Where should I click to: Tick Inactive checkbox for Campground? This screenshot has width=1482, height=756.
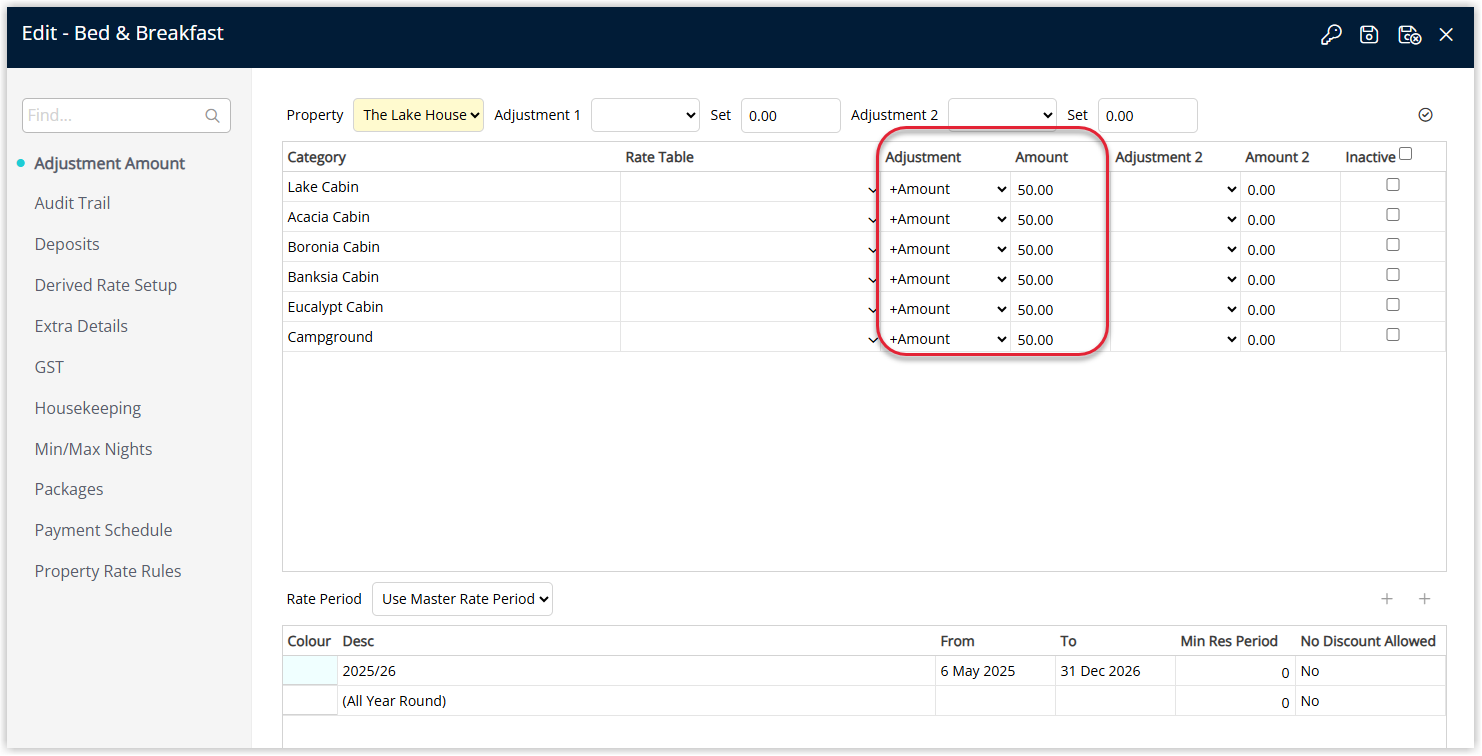[1393, 335]
